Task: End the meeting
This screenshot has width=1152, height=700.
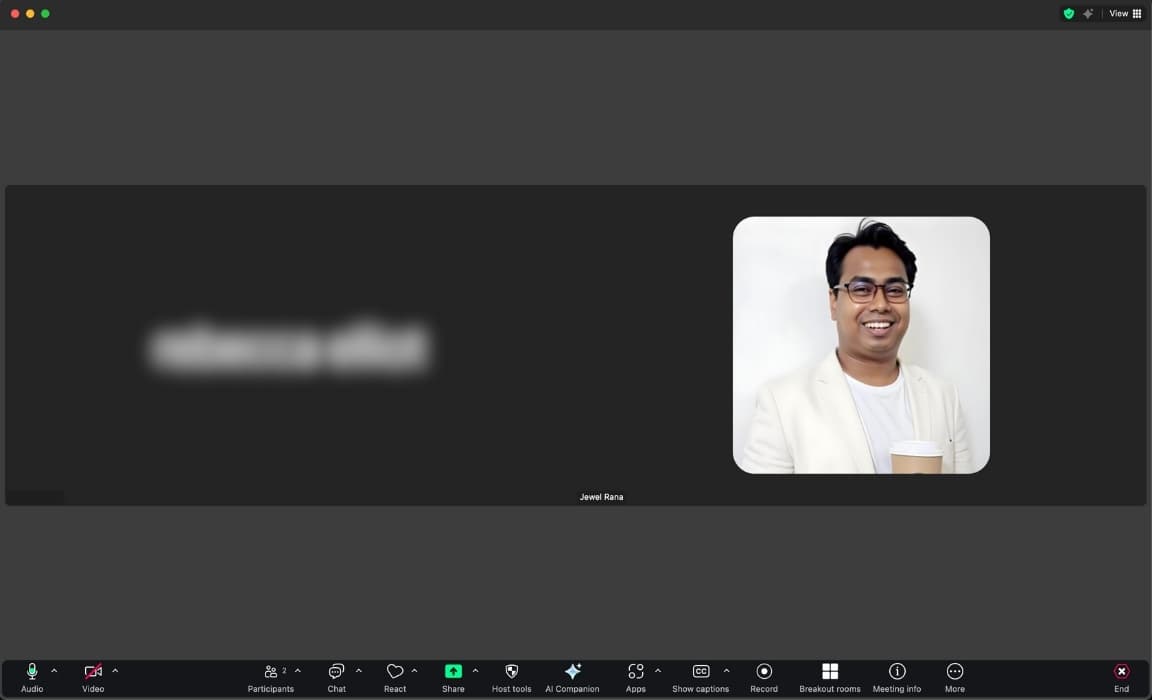Action: pos(1121,676)
